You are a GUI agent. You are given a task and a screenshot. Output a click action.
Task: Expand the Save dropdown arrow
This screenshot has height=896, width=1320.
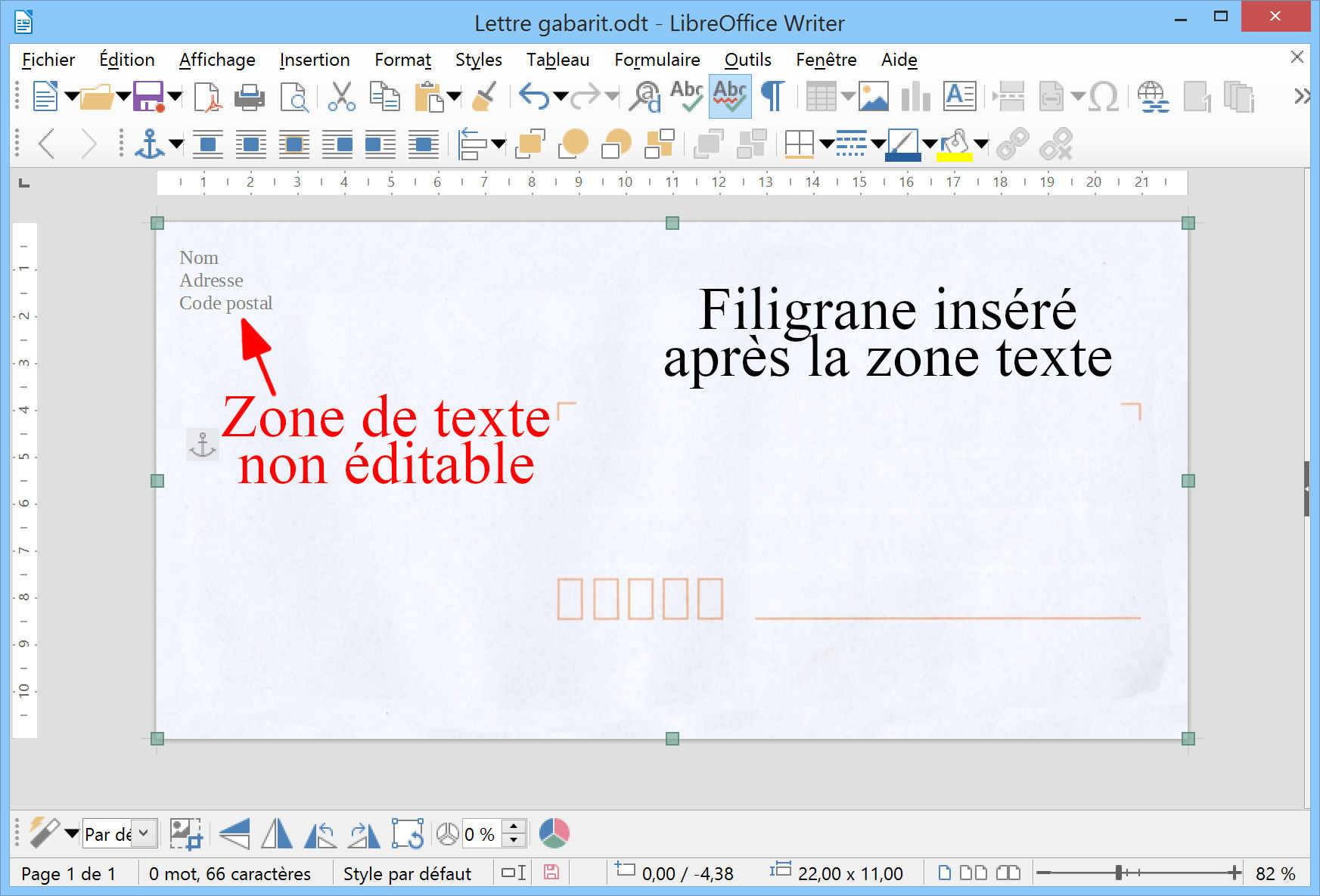tap(175, 97)
